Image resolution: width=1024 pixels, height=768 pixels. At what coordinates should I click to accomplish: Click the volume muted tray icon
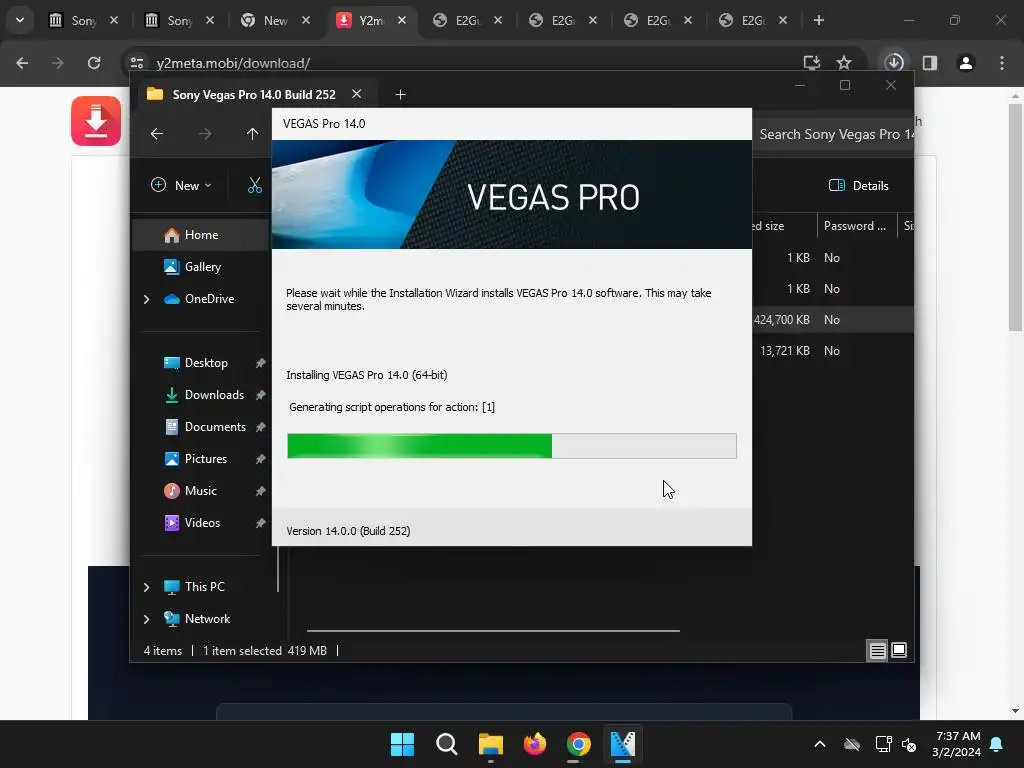(908, 744)
